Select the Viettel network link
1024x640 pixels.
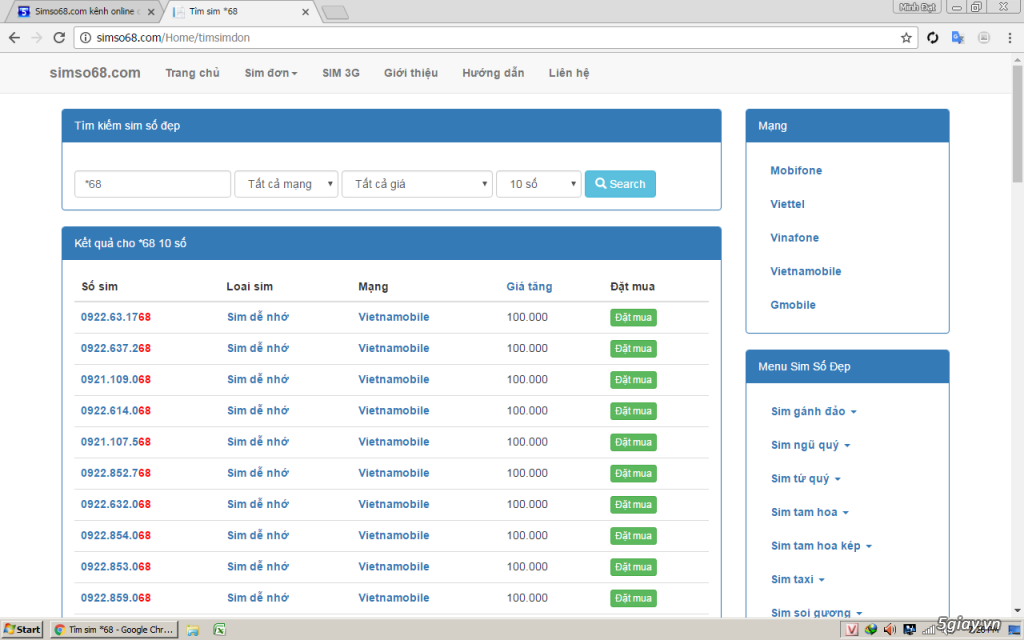787,204
